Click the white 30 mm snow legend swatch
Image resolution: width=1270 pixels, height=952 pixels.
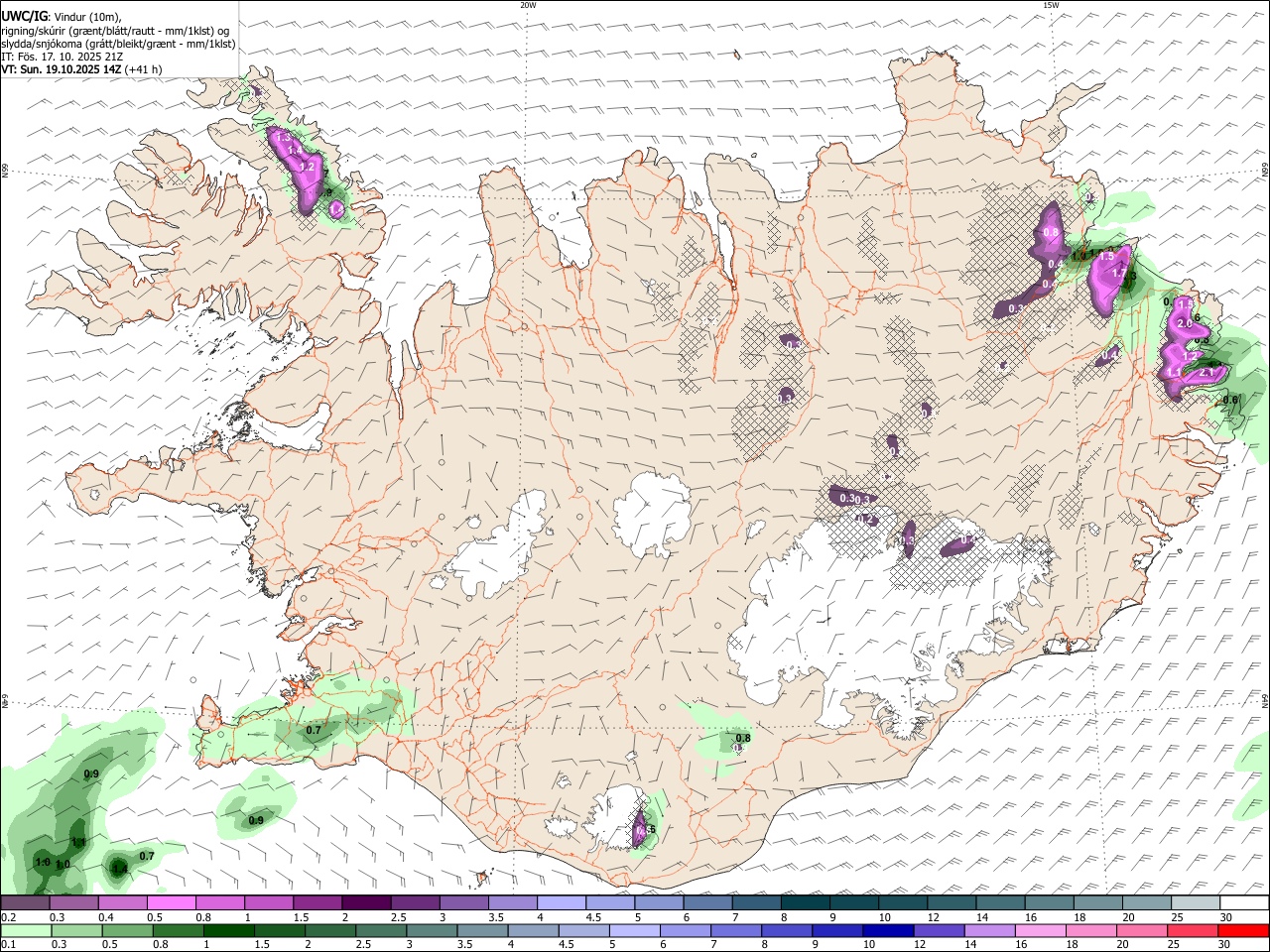coord(1243,902)
